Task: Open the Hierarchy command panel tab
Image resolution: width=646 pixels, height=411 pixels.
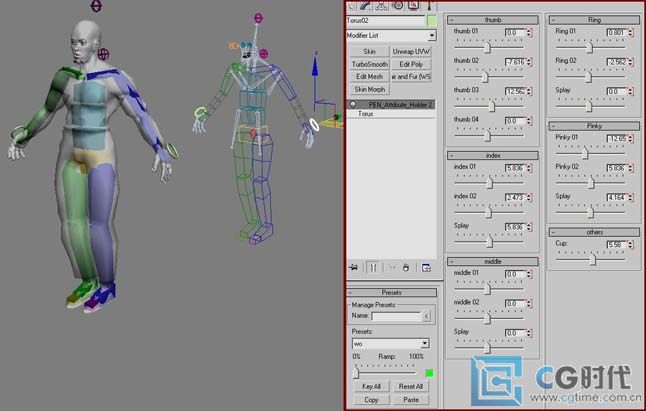Action: pos(382,5)
